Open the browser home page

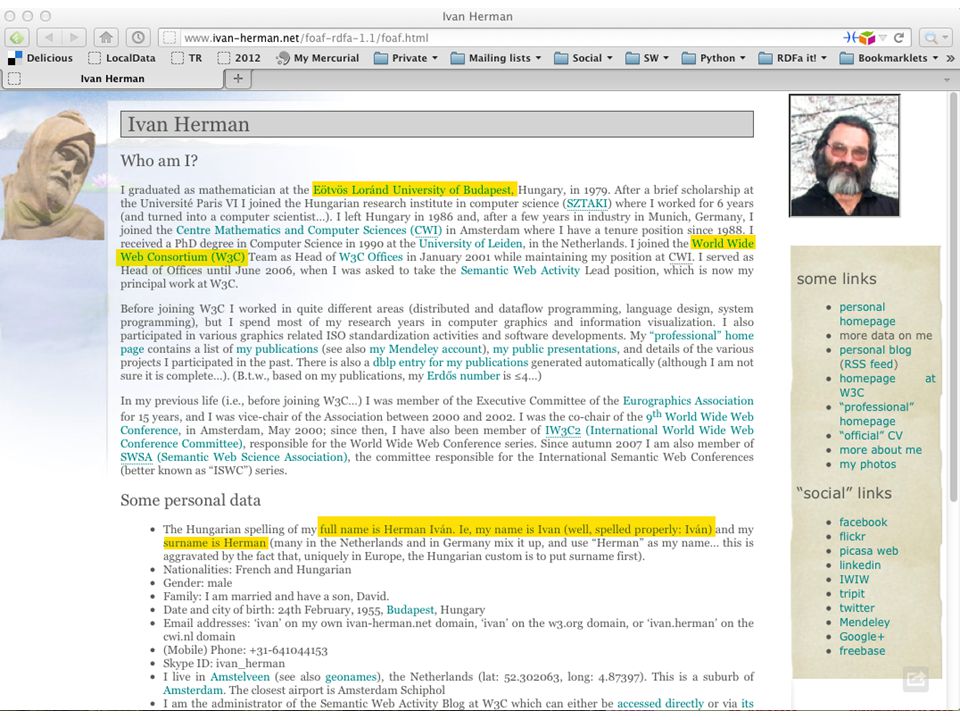(107, 37)
